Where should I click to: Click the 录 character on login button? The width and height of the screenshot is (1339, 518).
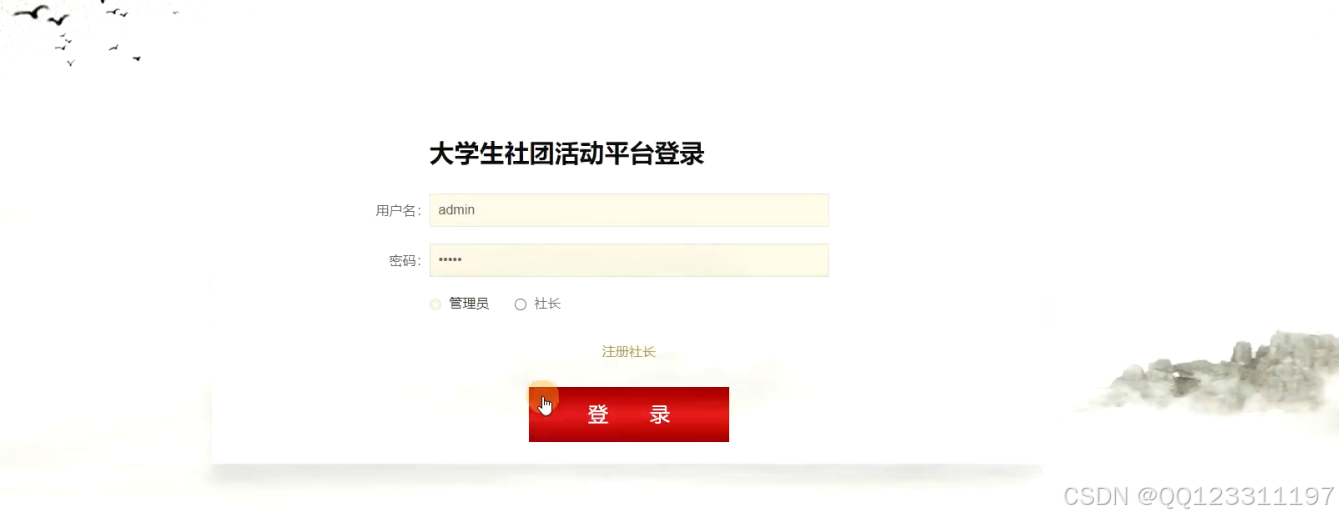(x=660, y=414)
